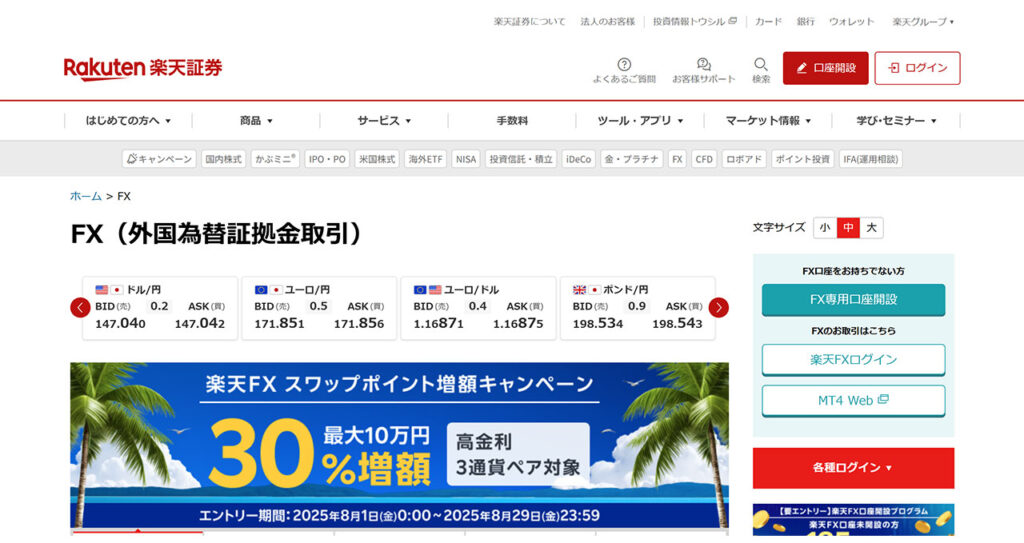Select the ポンド/円 rate card
The height and width of the screenshot is (543, 1024).
tap(637, 308)
